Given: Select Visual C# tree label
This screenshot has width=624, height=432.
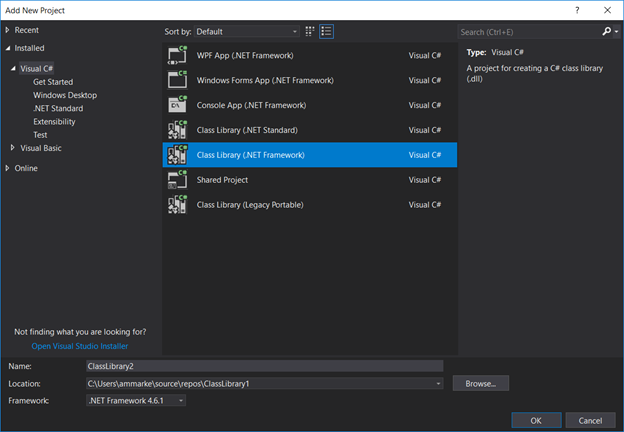Looking at the screenshot, I should [x=37, y=68].
